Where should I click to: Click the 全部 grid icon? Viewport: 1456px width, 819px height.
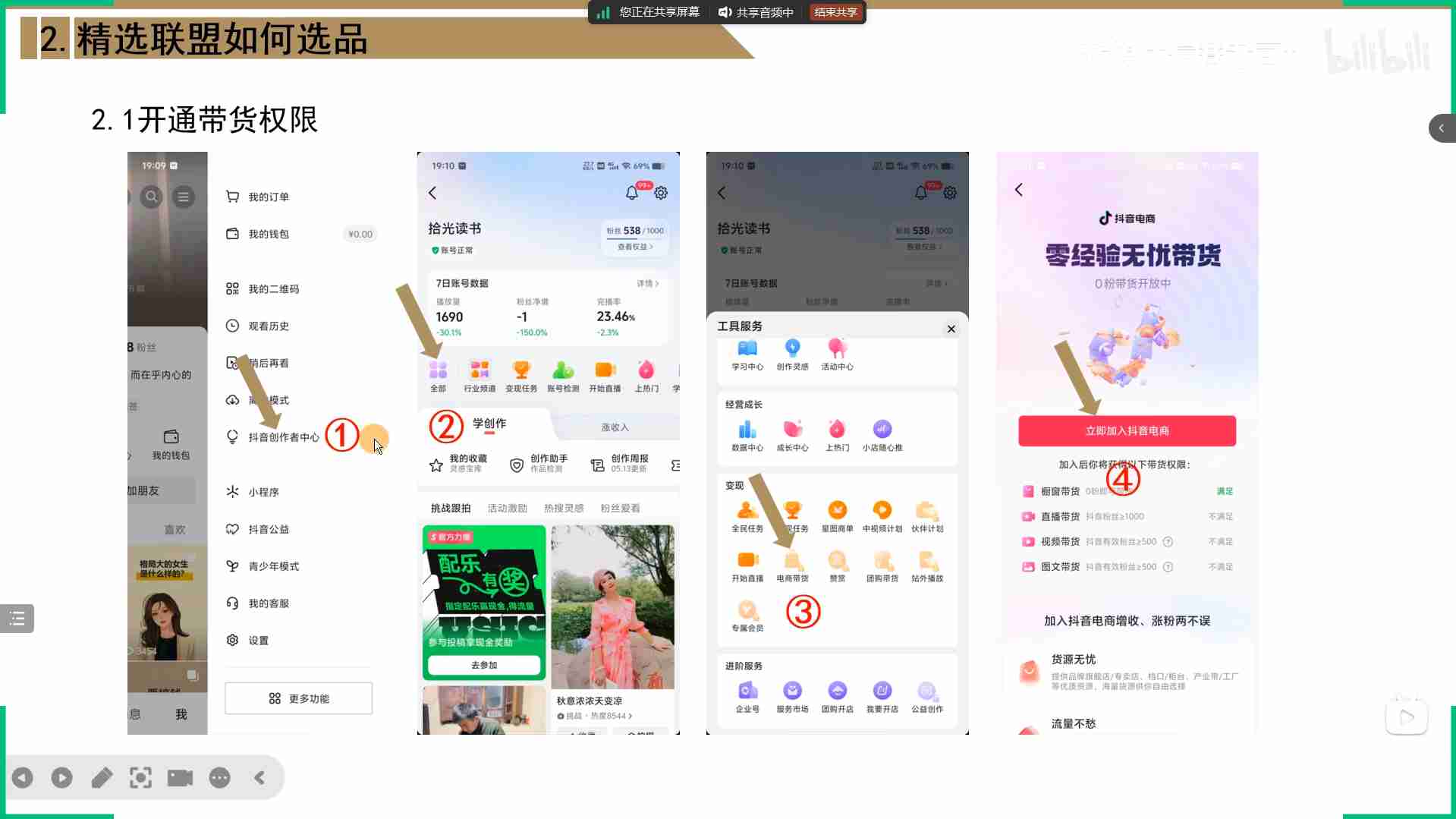click(439, 375)
